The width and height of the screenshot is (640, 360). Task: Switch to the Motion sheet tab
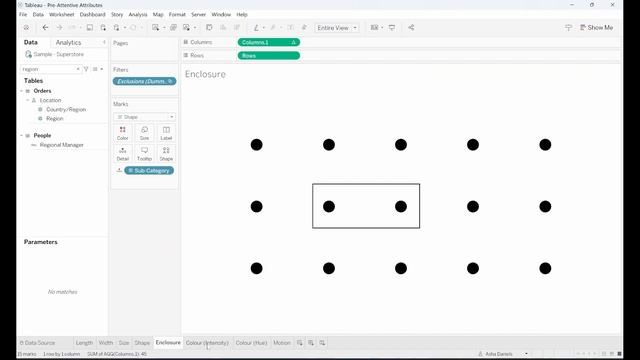click(x=282, y=343)
